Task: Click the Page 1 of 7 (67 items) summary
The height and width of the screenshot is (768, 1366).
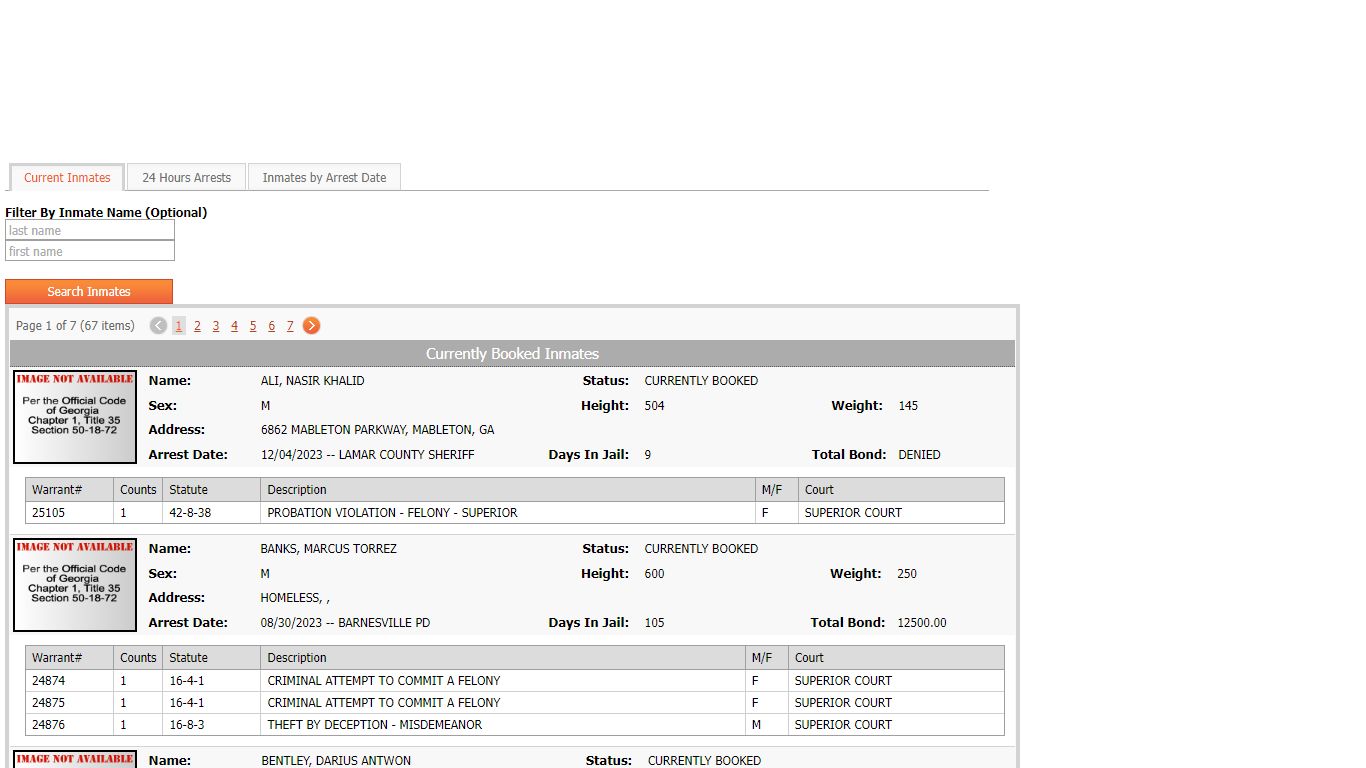Action: click(x=75, y=326)
